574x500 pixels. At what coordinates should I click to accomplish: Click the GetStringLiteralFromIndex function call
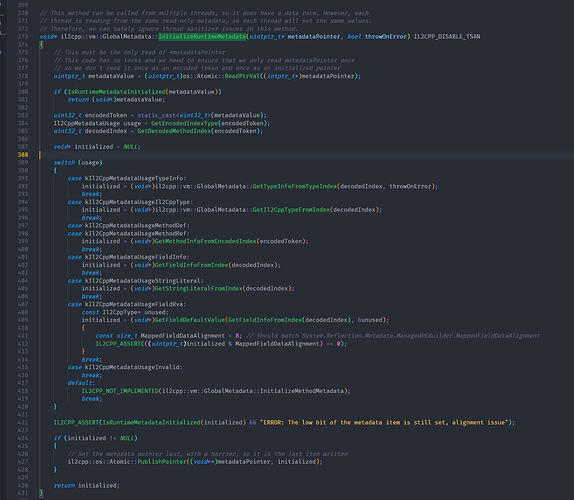tap(198, 288)
